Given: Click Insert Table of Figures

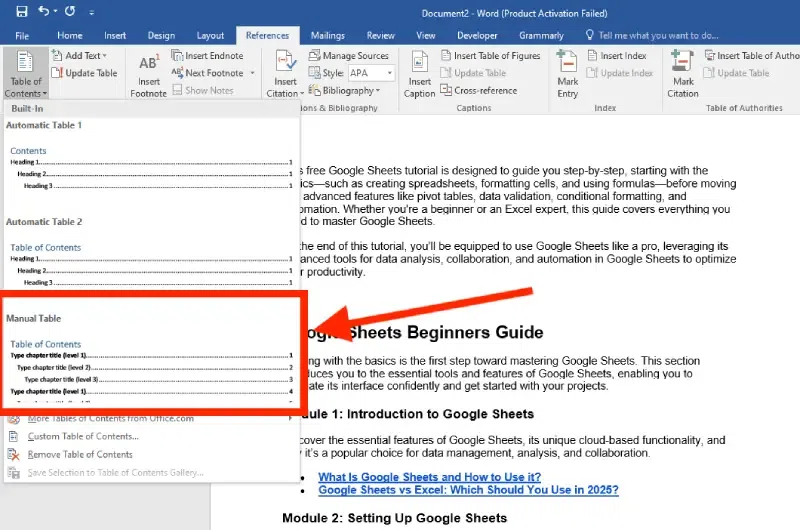Looking at the screenshot, I should point(491,56).
